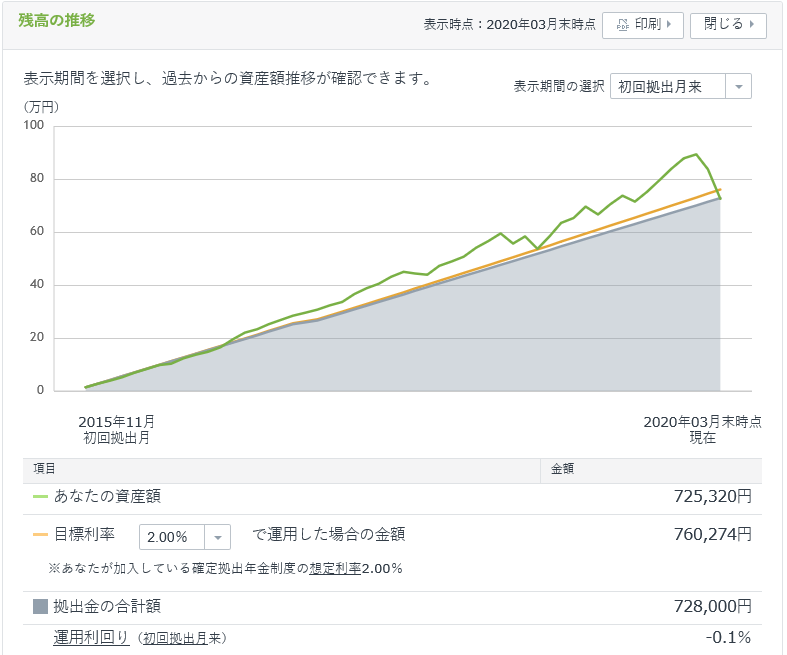
Task: Click the green legend line for あなたの資産額
Action: (40, 496)
